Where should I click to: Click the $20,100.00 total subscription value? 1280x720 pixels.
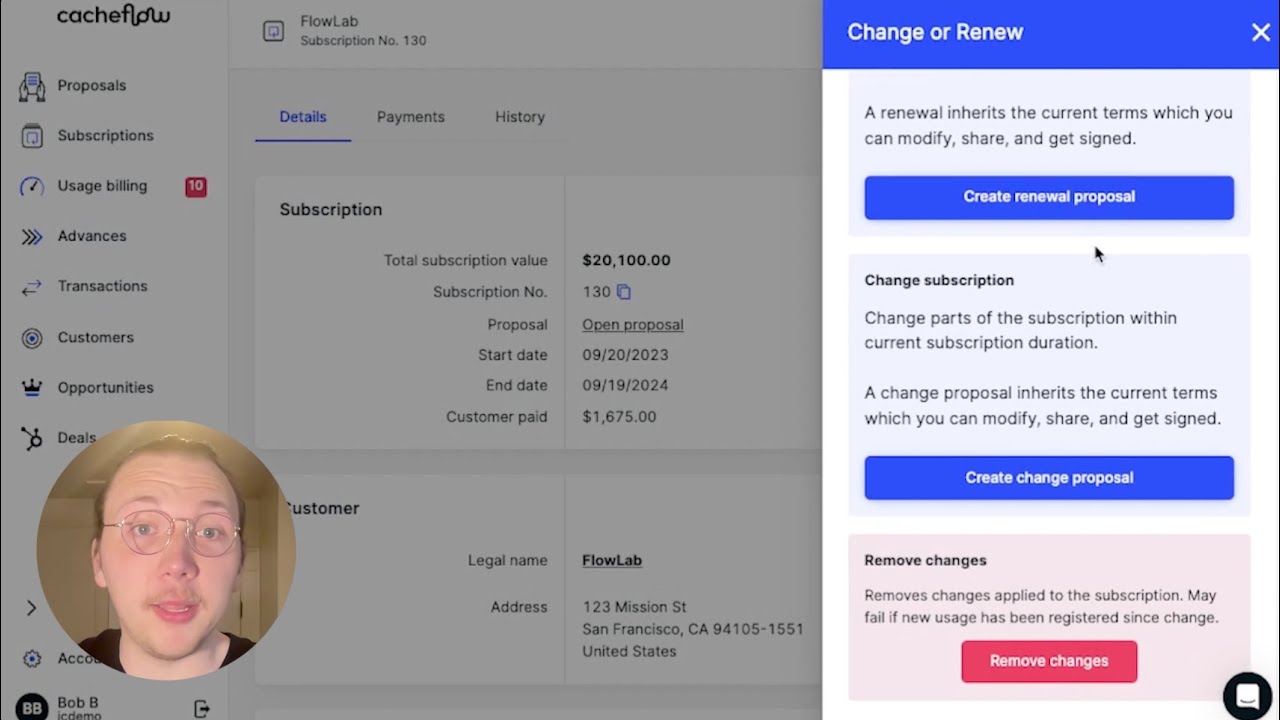(627, 260)
